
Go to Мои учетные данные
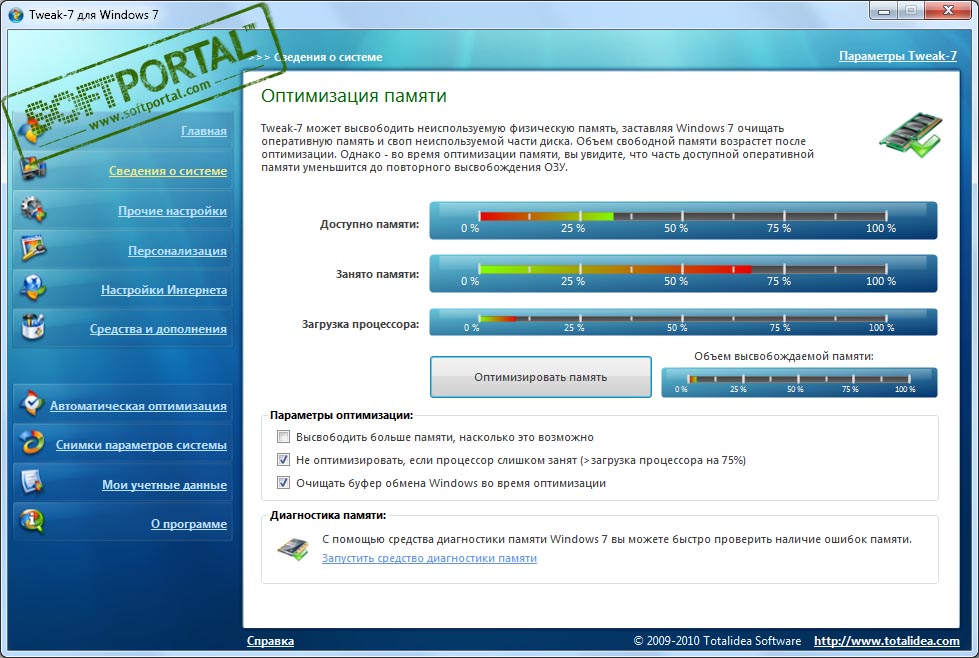(x=164, y=485)
